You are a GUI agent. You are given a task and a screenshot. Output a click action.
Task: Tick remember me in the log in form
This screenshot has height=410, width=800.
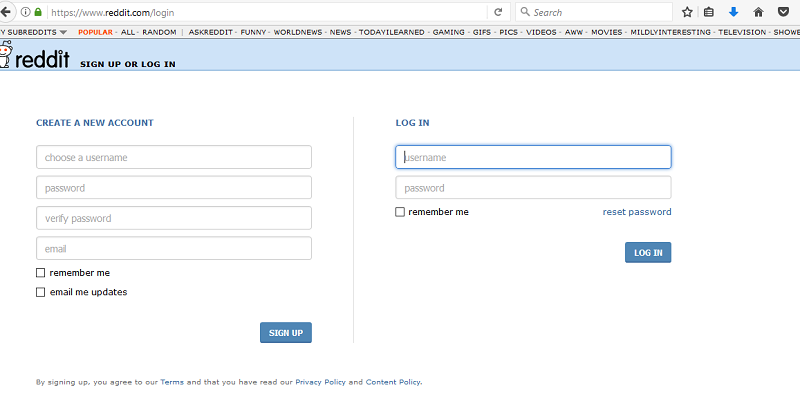[400, 212]
